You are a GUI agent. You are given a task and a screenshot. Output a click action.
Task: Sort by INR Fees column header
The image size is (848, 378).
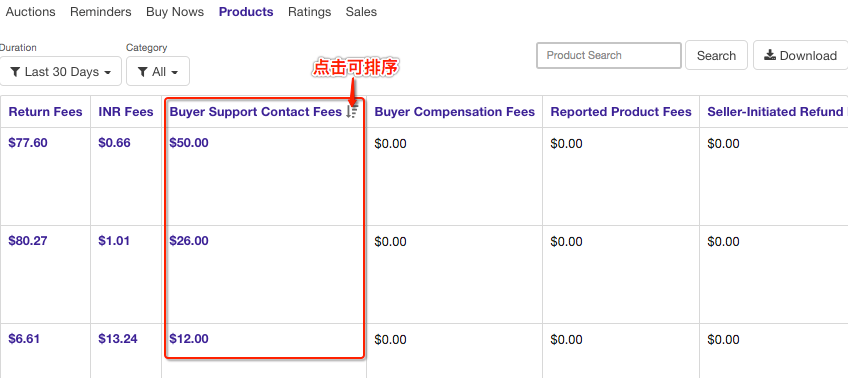pyautogui.click(x=126, y=112)
